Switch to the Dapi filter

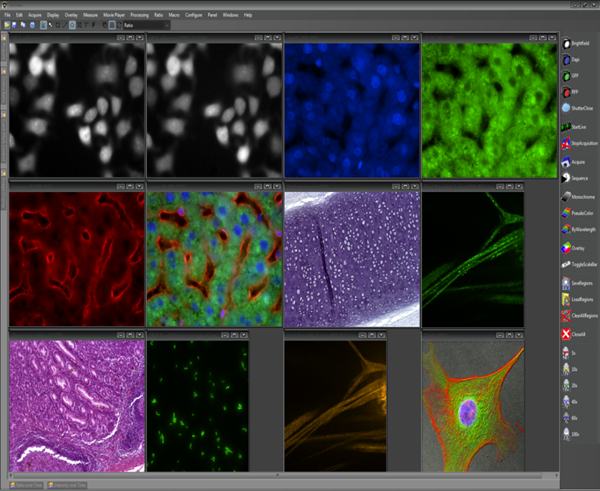click(x=566, y=59)
